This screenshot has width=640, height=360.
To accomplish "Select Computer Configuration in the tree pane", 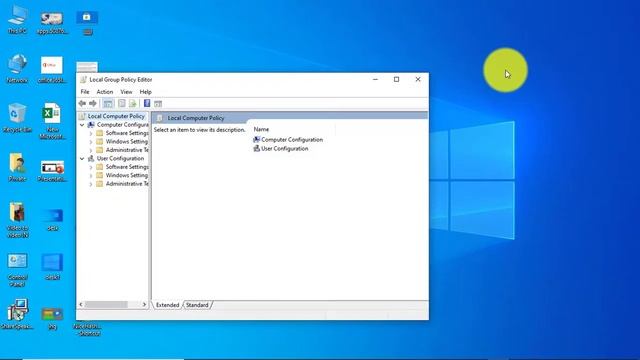I will (122, 124).
